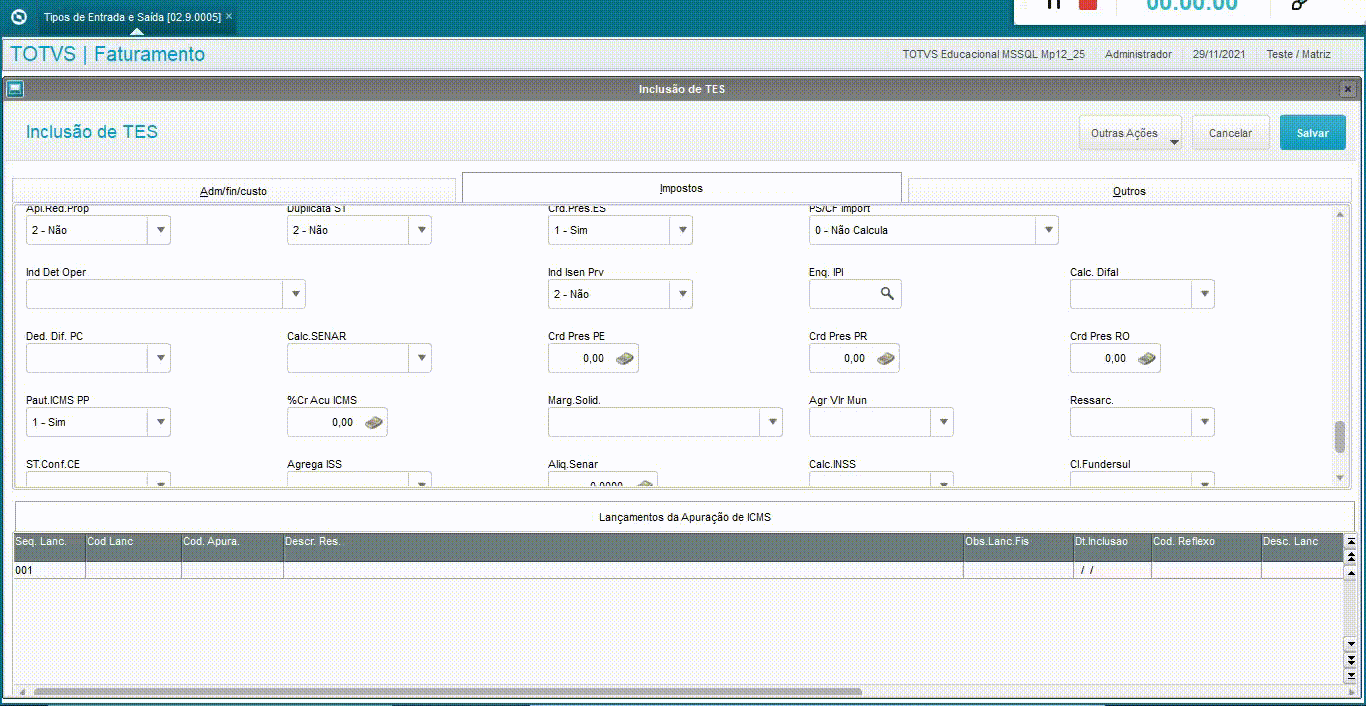Click the window icon beside Inclusão de TES title
Image resolution: width=1366 pixels, height=706 pixels.
14,89
